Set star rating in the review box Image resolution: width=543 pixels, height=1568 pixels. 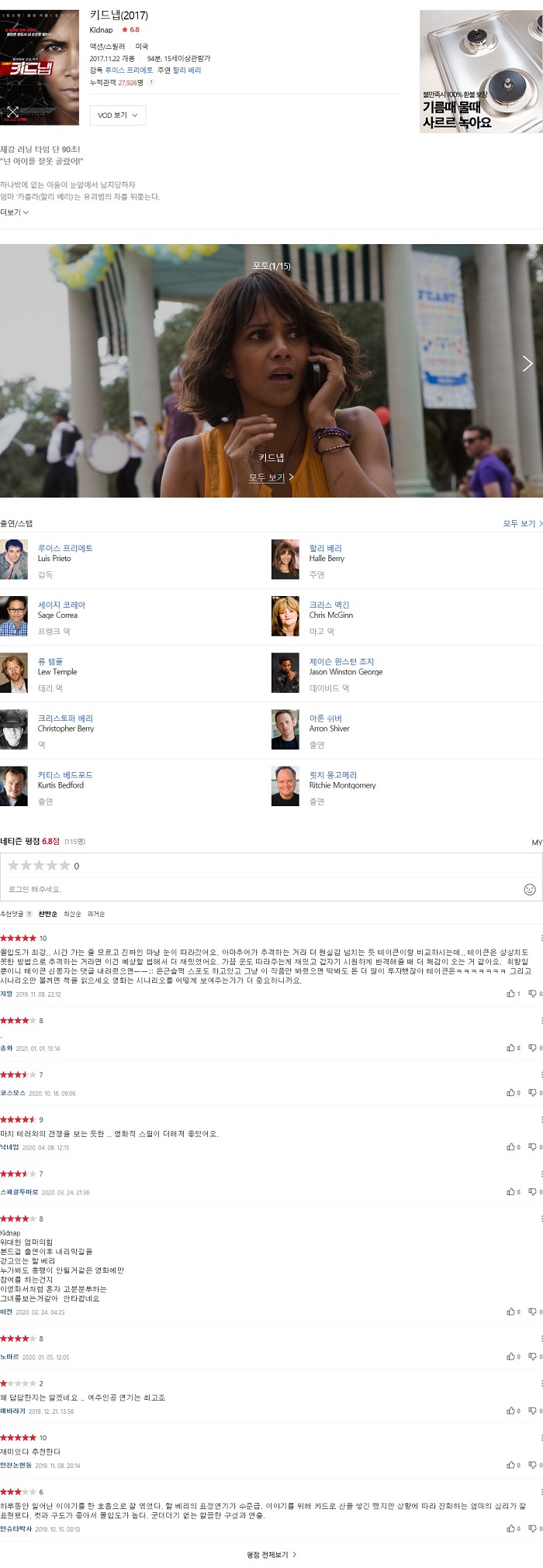[x=39, y=865]
